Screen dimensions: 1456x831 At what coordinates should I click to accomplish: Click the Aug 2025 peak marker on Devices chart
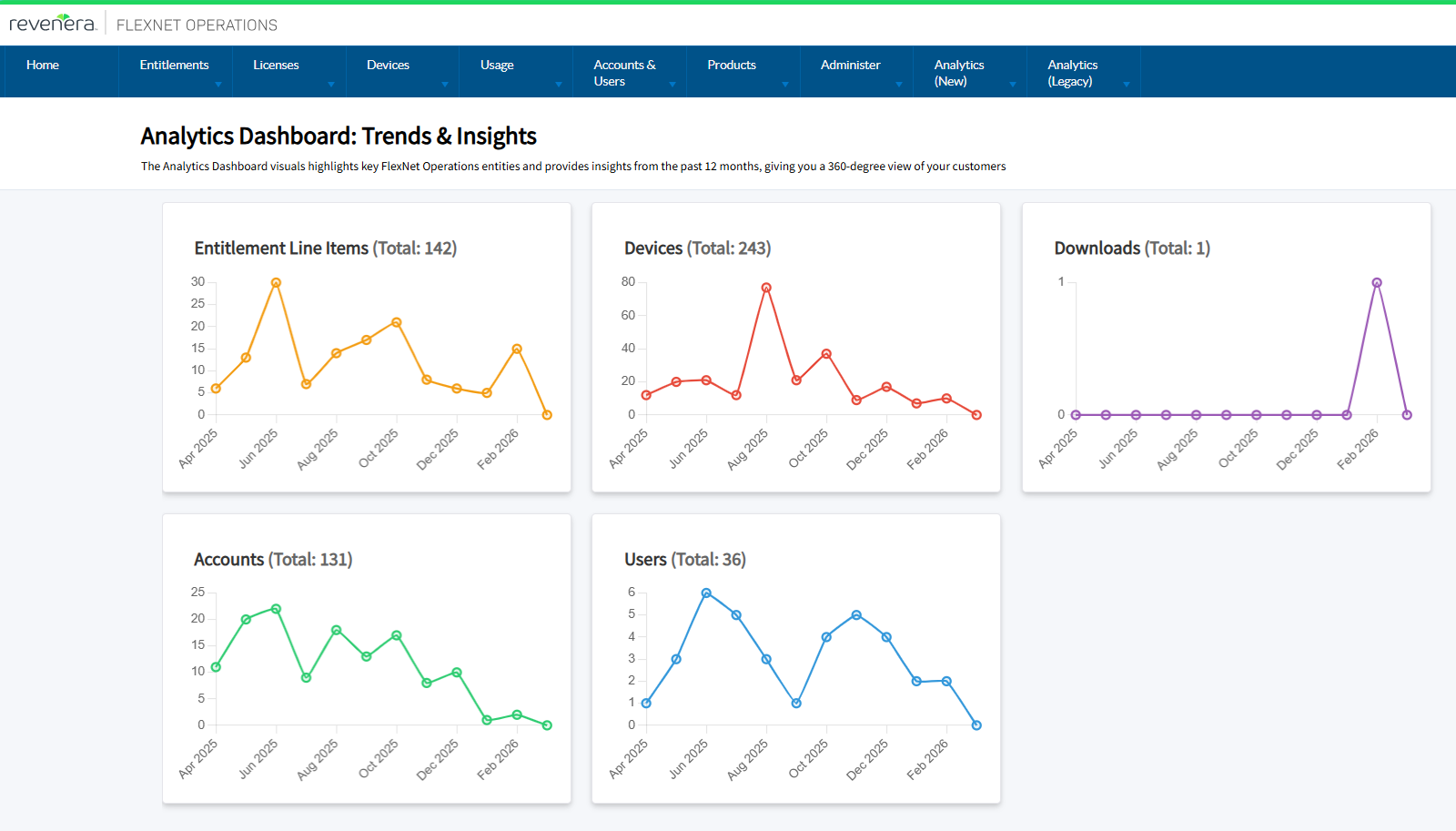click(765, 286)
